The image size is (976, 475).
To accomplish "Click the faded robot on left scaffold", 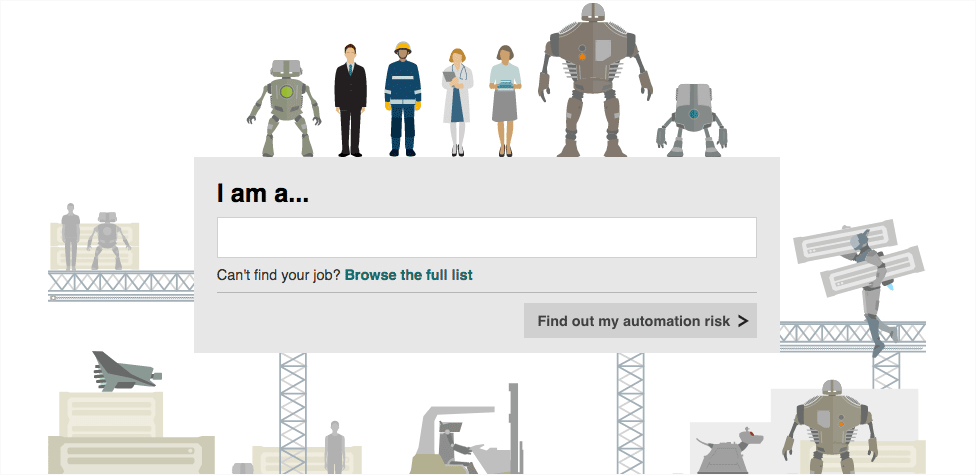I will click(x=108, y=241).
